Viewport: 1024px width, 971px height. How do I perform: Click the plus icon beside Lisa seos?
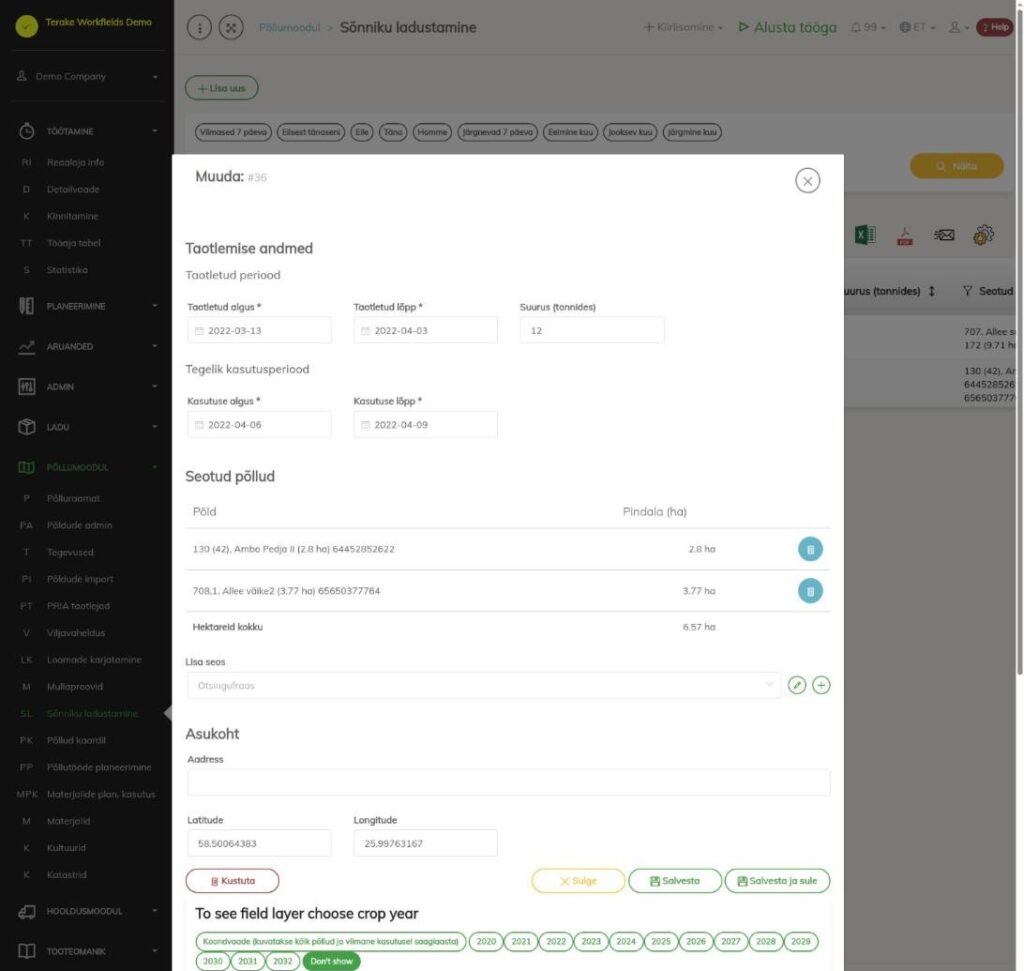click(x=821, y=685)
